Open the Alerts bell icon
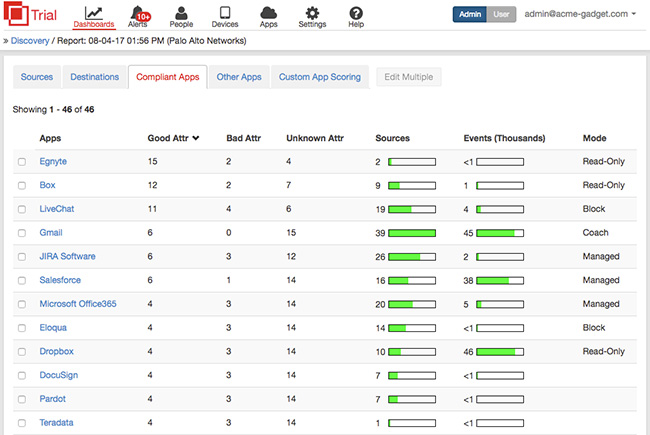This screenshot has height=435, width=650. (136, 12)
